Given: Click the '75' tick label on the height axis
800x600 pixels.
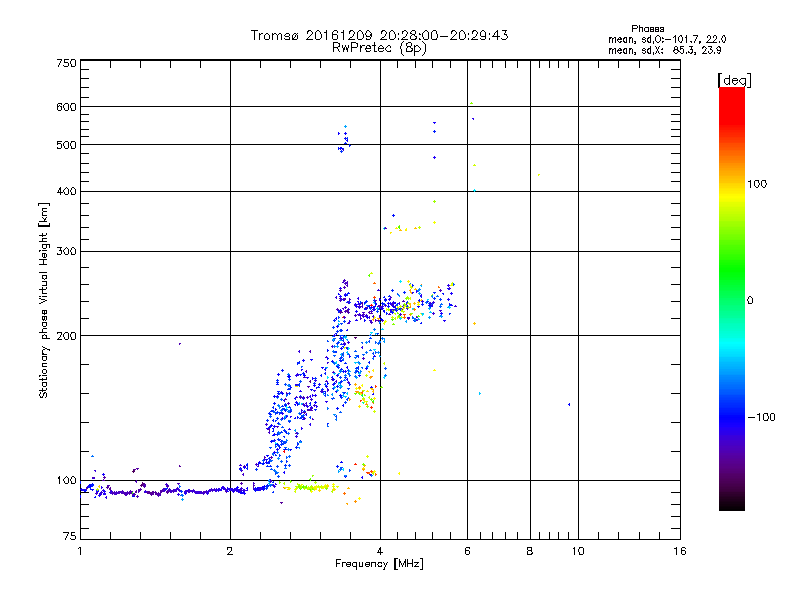Looking at the screenshot, I should click(70, 536).
